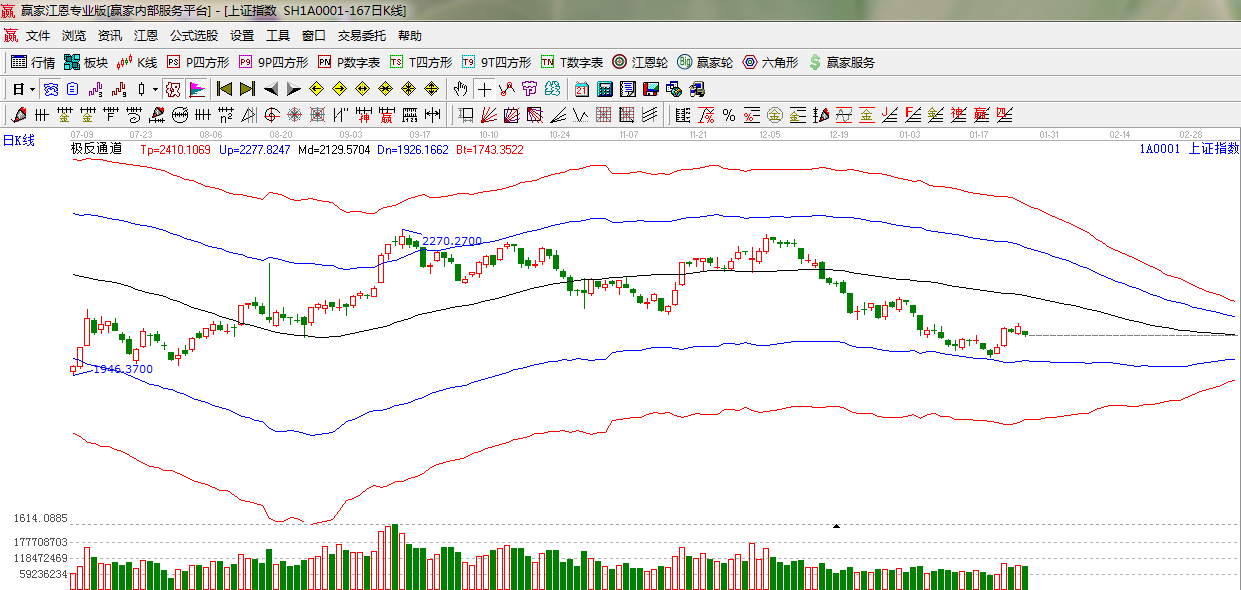The height and width of the screenshot is (590, 1241).
Task: Open the calculator icon in toolbar
Action: [x=605, y=89]
